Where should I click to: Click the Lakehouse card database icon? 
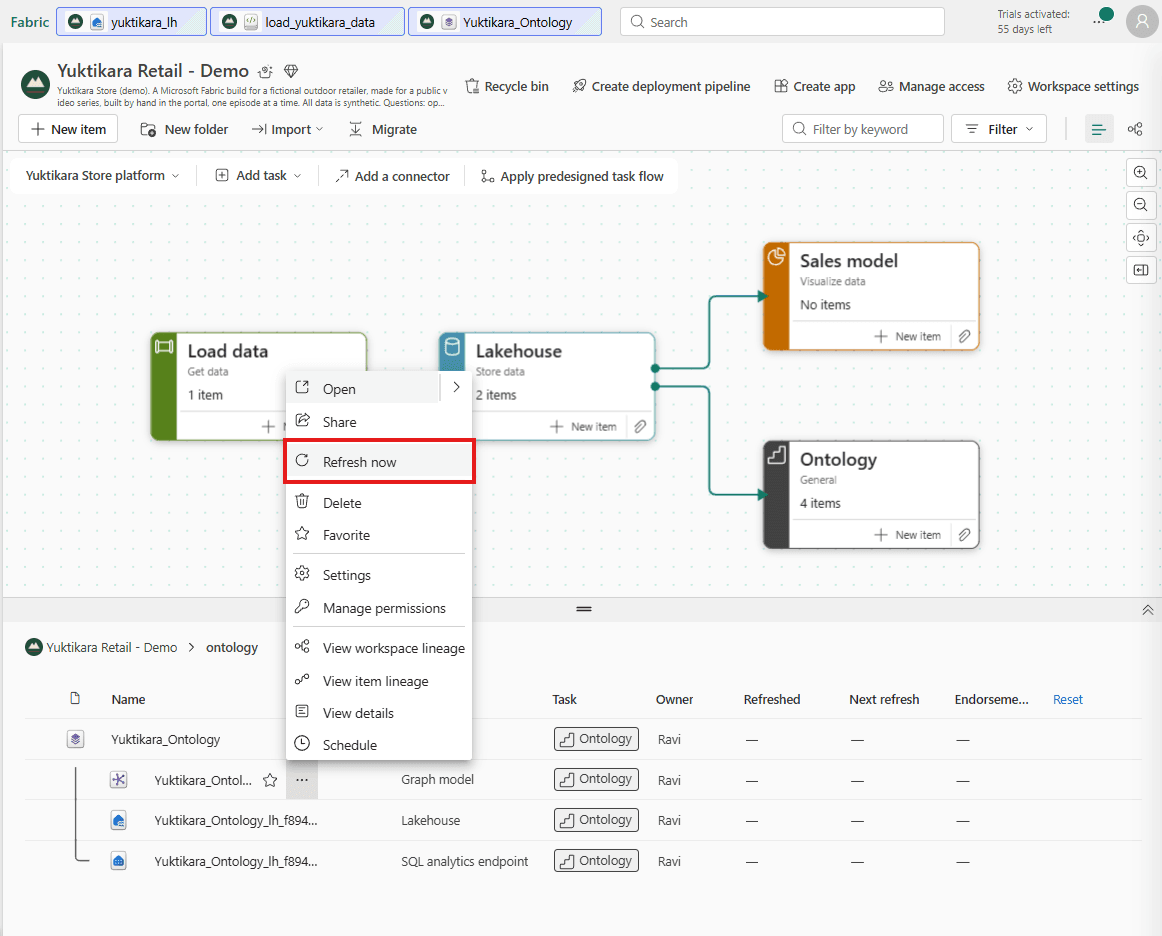[452, 346]
